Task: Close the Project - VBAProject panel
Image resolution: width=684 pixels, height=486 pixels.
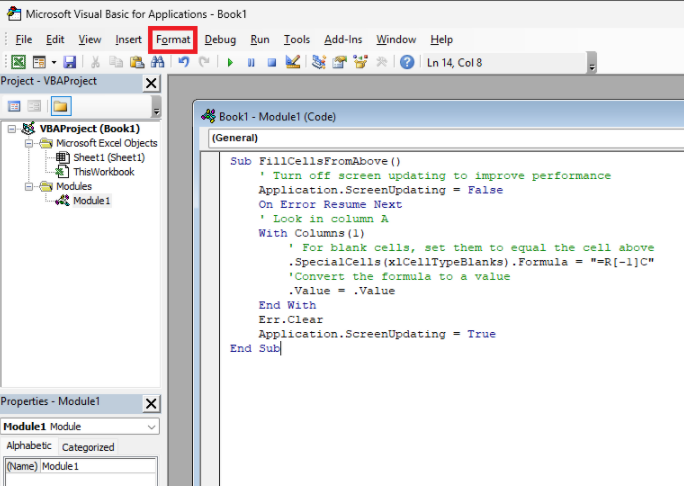Action: [151, 83]
